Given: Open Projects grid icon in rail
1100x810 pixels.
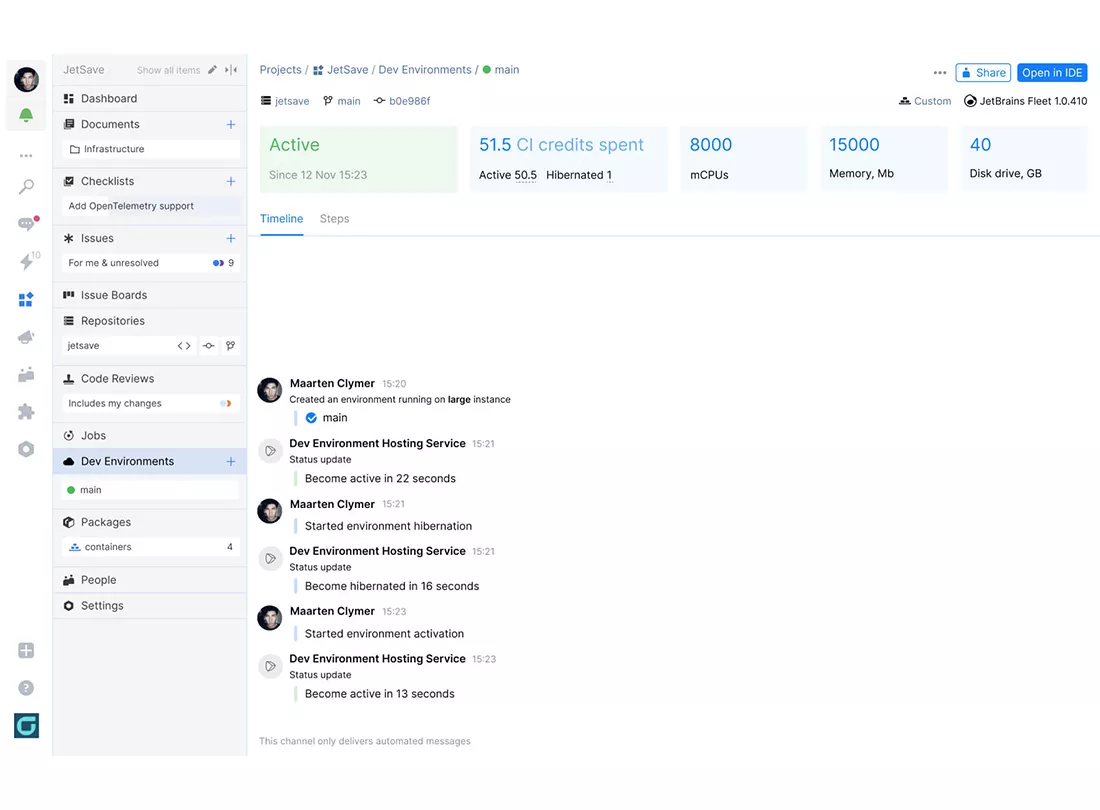Looking at the screenshot, I should click(26, 299).
